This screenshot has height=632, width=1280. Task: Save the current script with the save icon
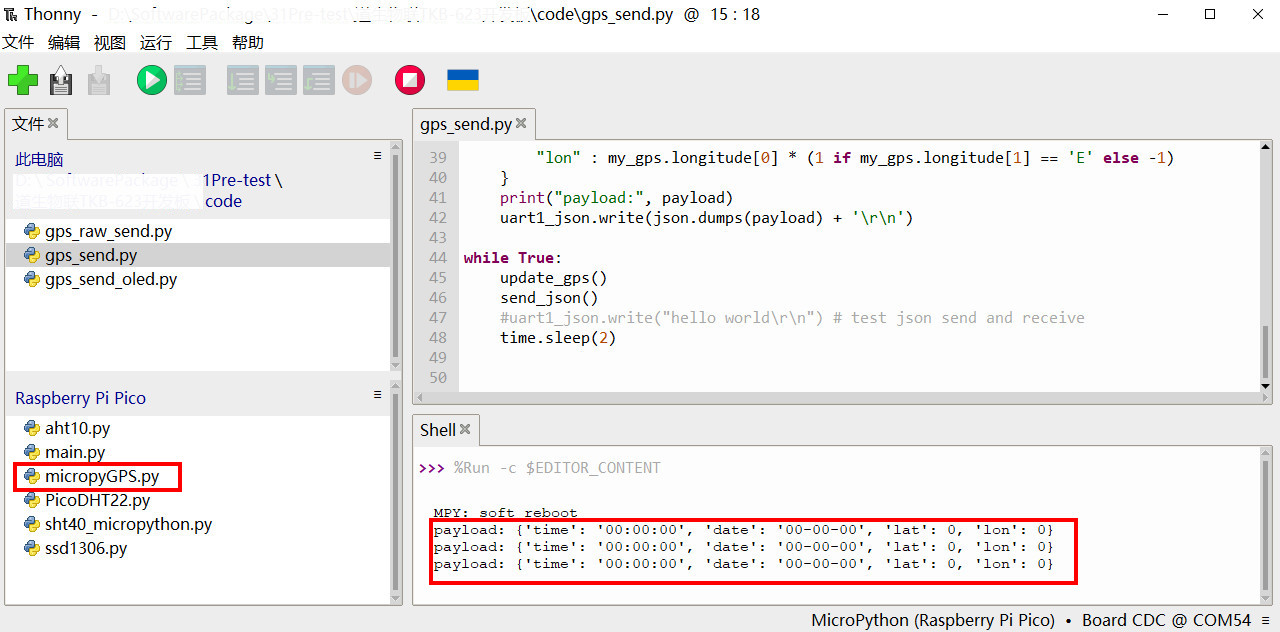98,79
